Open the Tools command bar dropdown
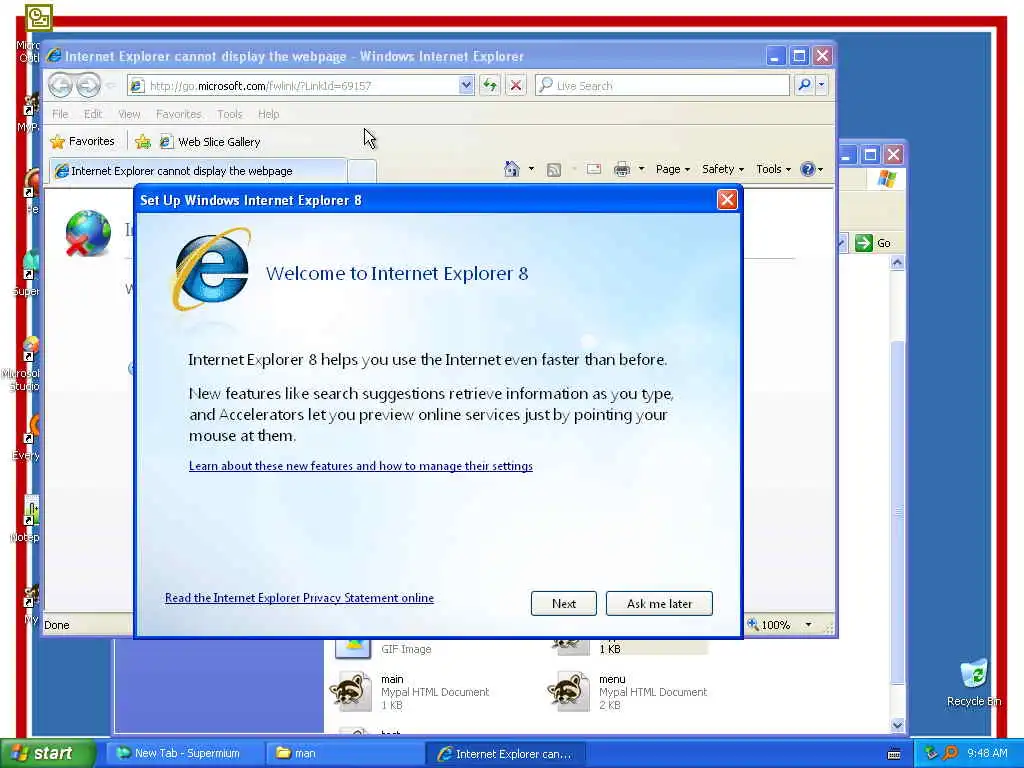This screenshot has width=1024, height=768. (773, 169)
